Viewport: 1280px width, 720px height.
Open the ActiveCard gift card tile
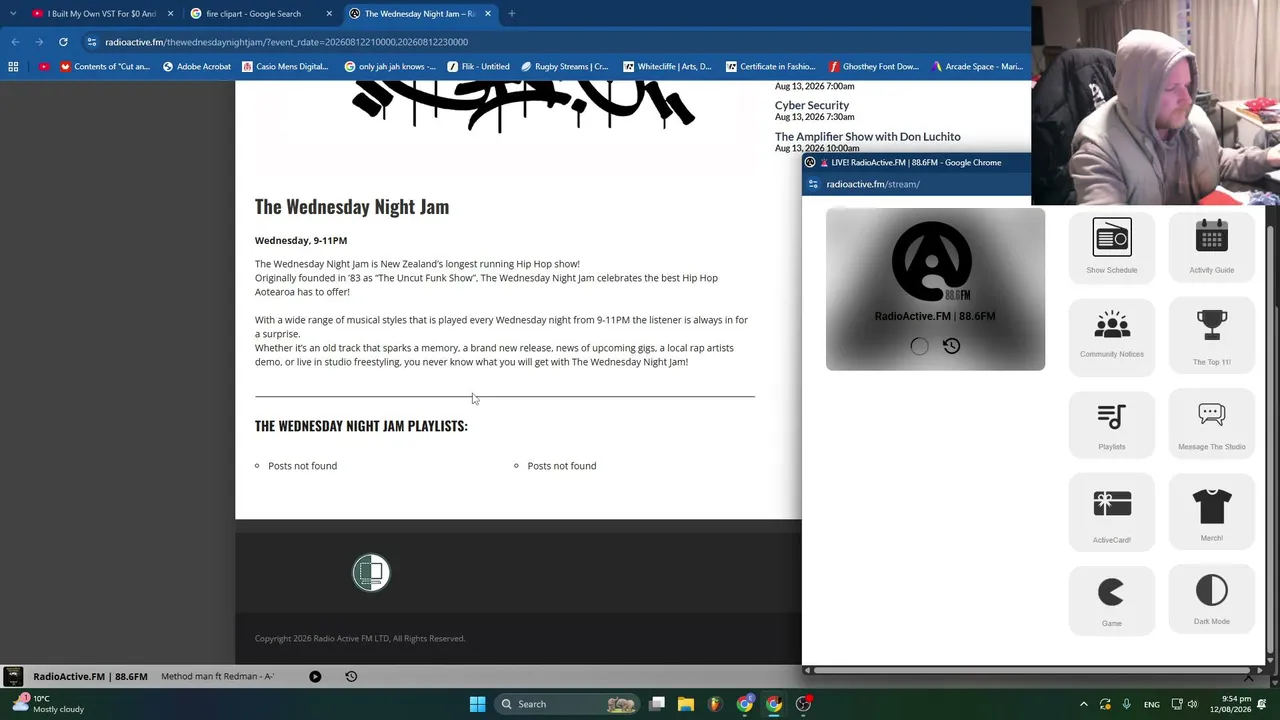pyautogui.click(x=1111, y=514)
